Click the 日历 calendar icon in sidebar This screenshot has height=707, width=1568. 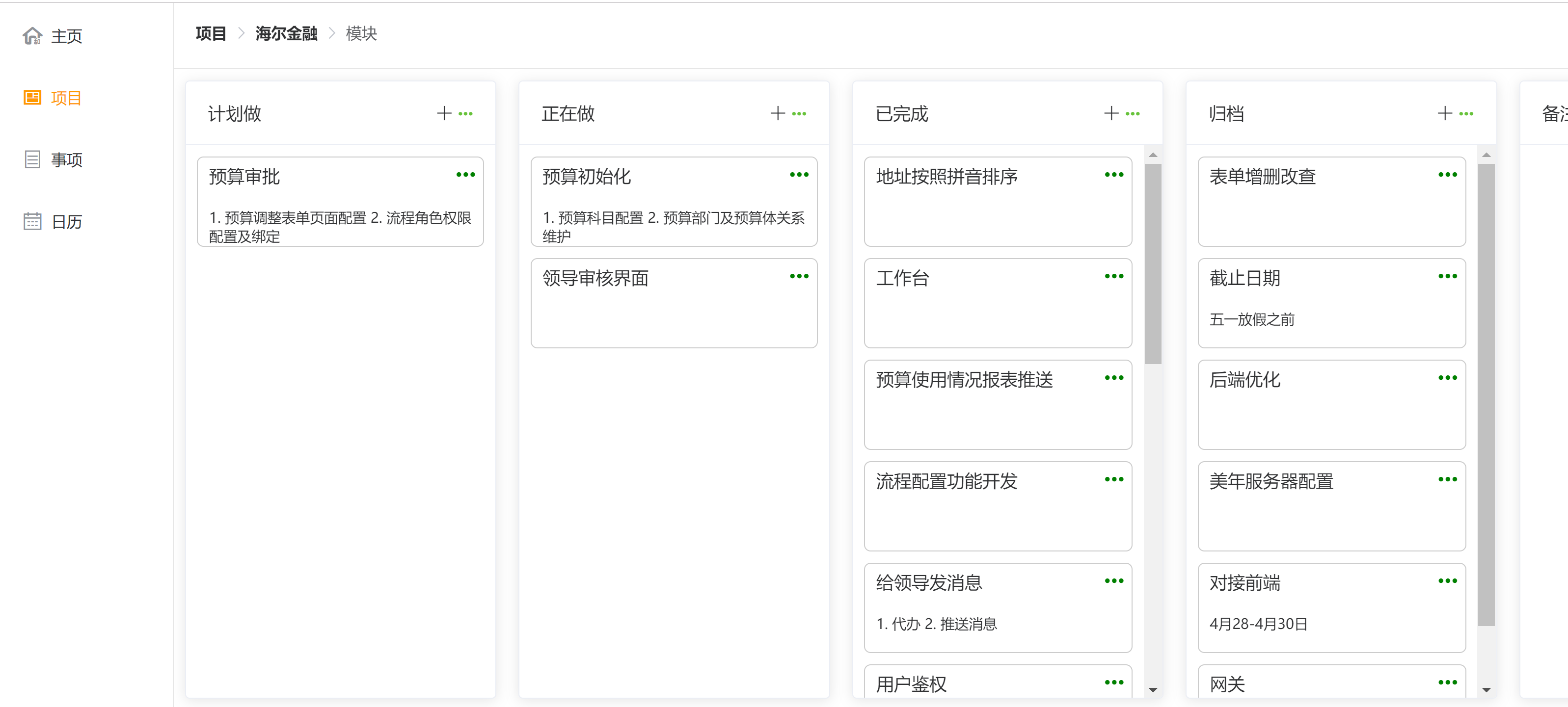click(x=32, y=221)
